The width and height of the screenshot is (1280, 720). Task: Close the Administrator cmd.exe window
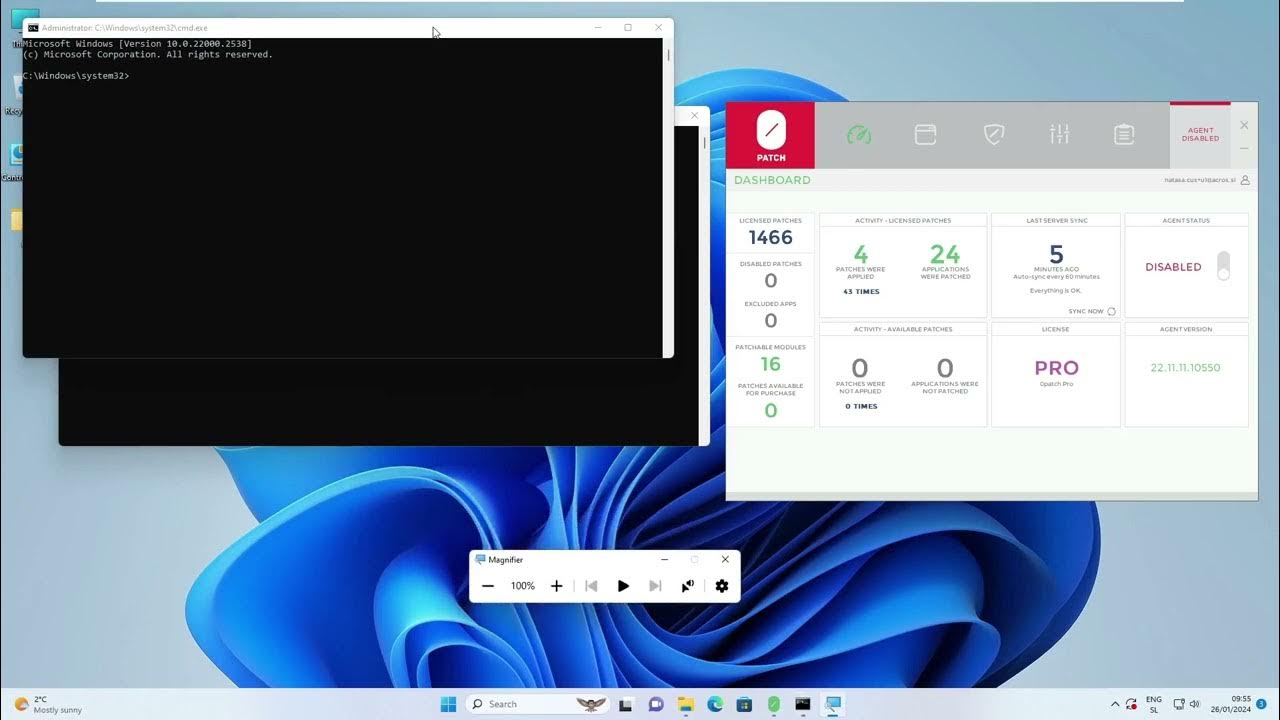click(658, 28)
